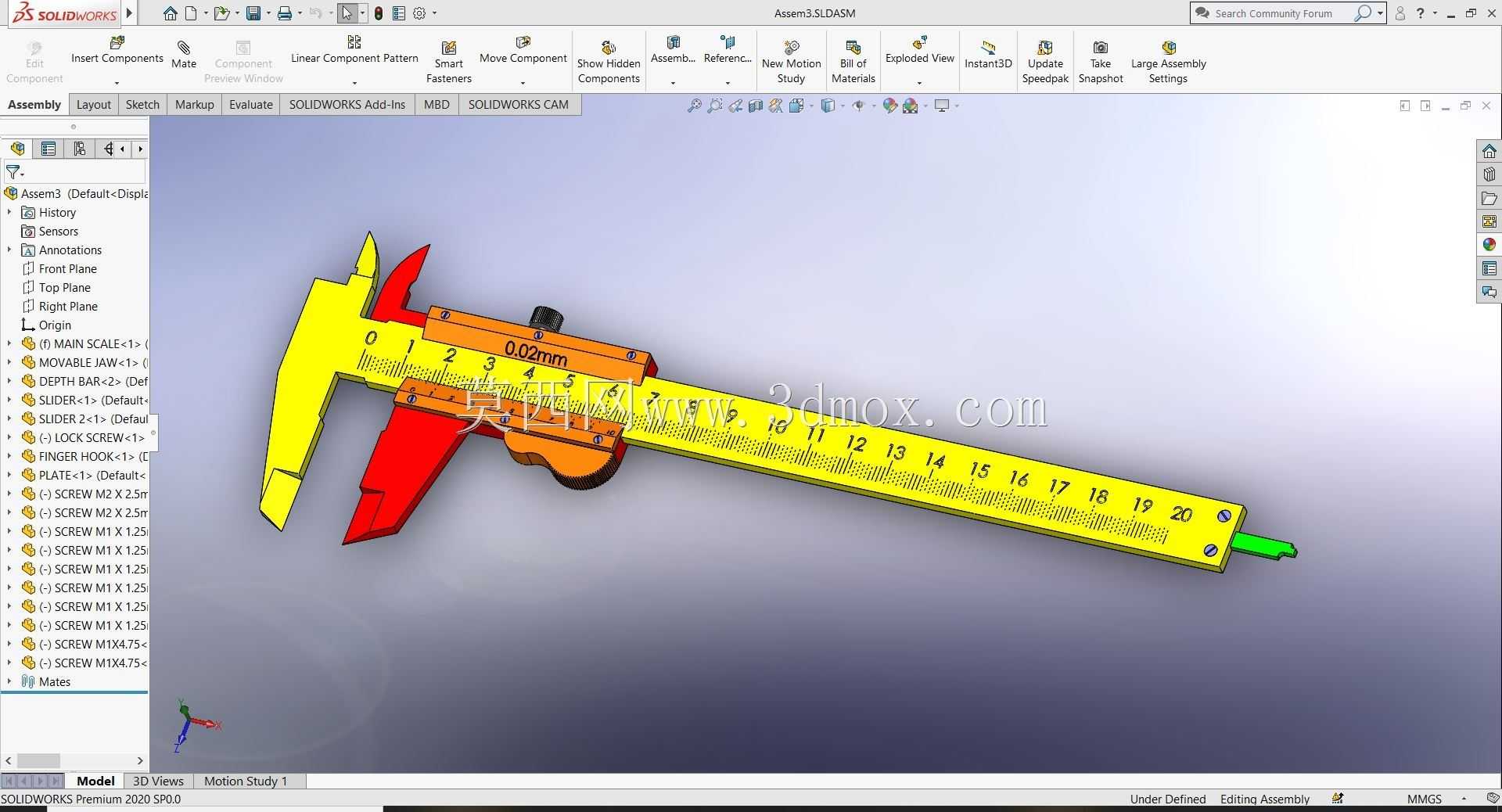Click the Rebuild traffic light icon

point(379,13)
